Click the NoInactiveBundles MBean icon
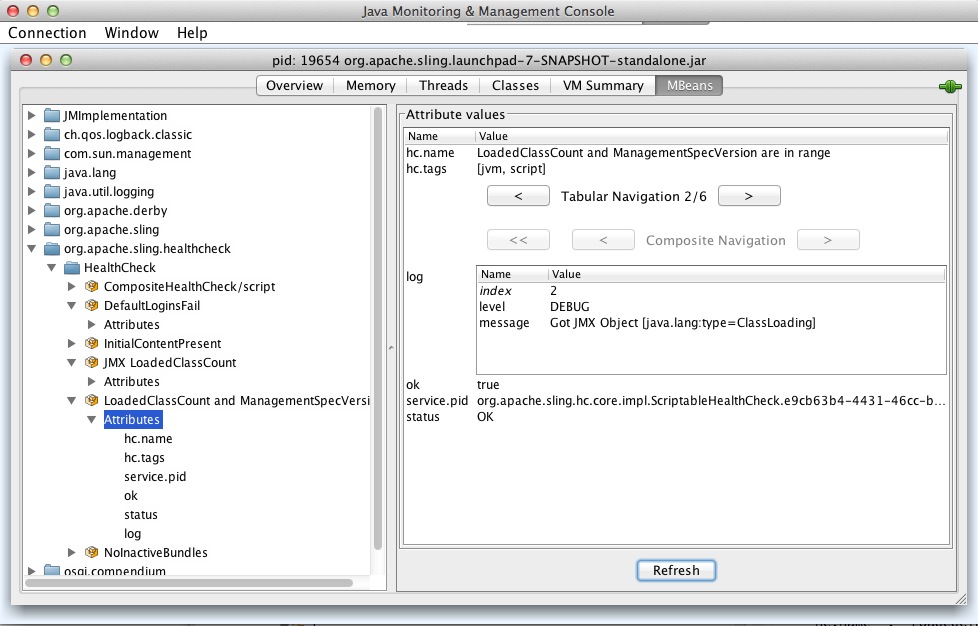 pos(92,553)
